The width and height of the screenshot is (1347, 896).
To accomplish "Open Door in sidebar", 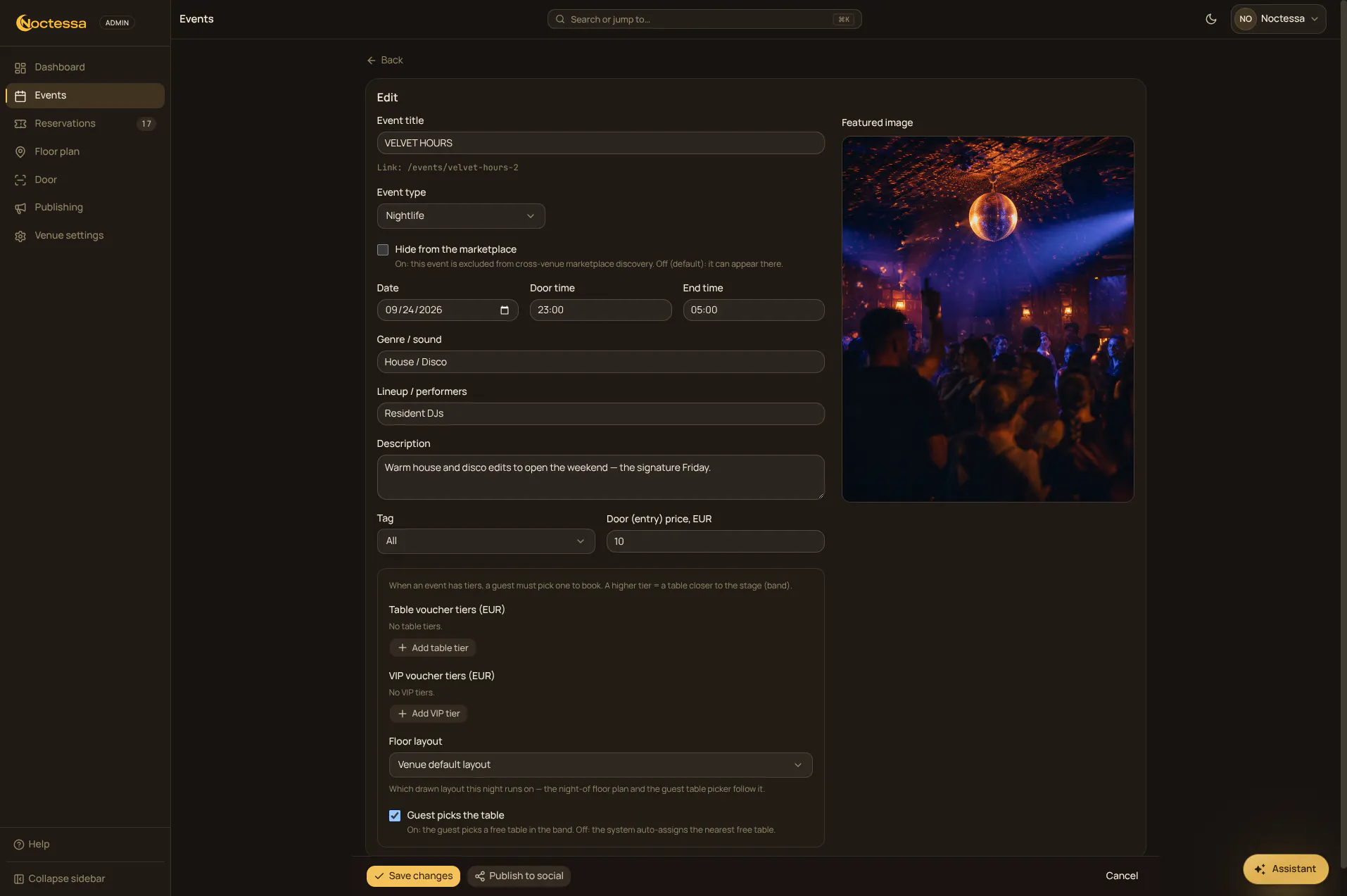I will coord(85,180).
